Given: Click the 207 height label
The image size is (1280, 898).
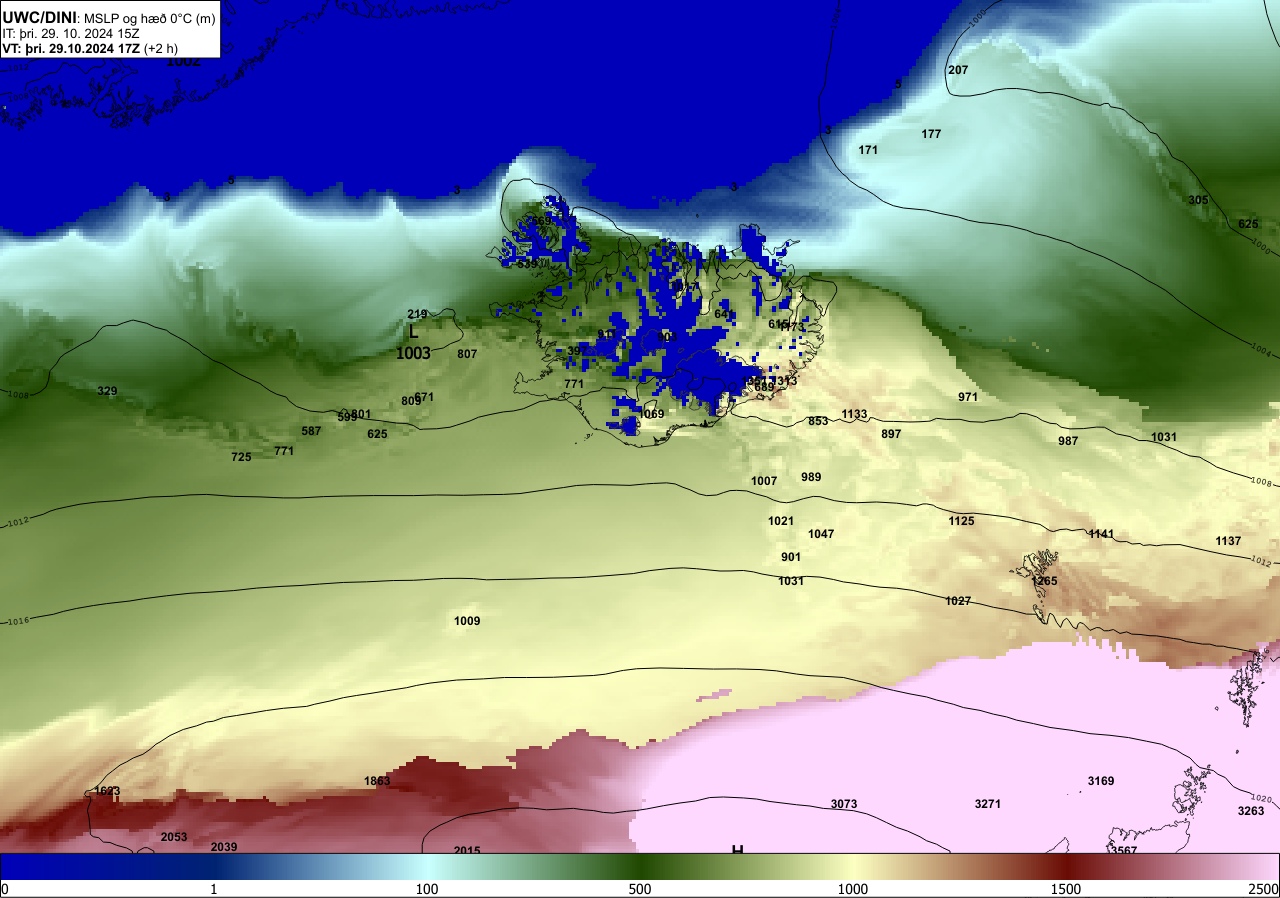Looking at the screenshot, I should [x=958, y=70].
